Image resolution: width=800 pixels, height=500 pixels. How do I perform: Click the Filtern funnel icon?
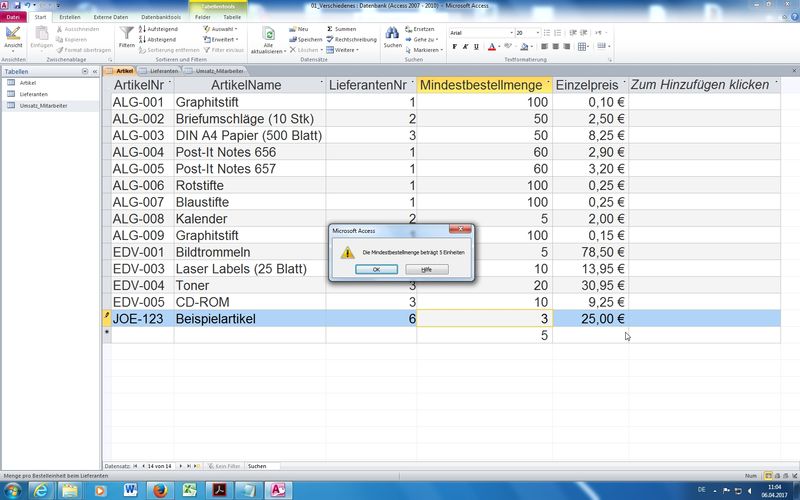tap(126, 34)
